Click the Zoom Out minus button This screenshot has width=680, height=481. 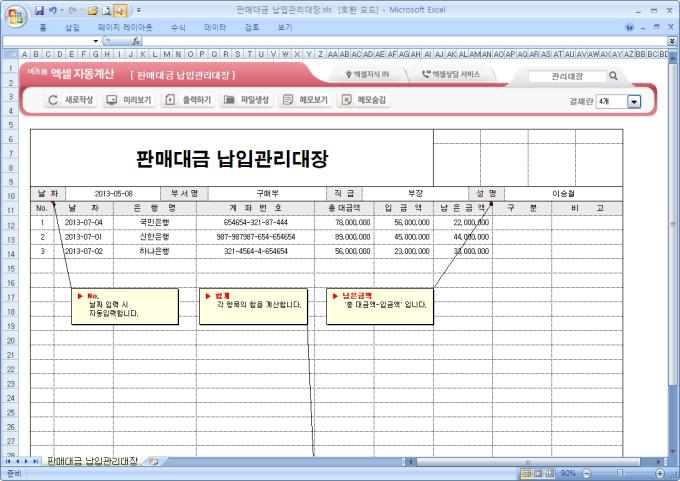[586, 473]
